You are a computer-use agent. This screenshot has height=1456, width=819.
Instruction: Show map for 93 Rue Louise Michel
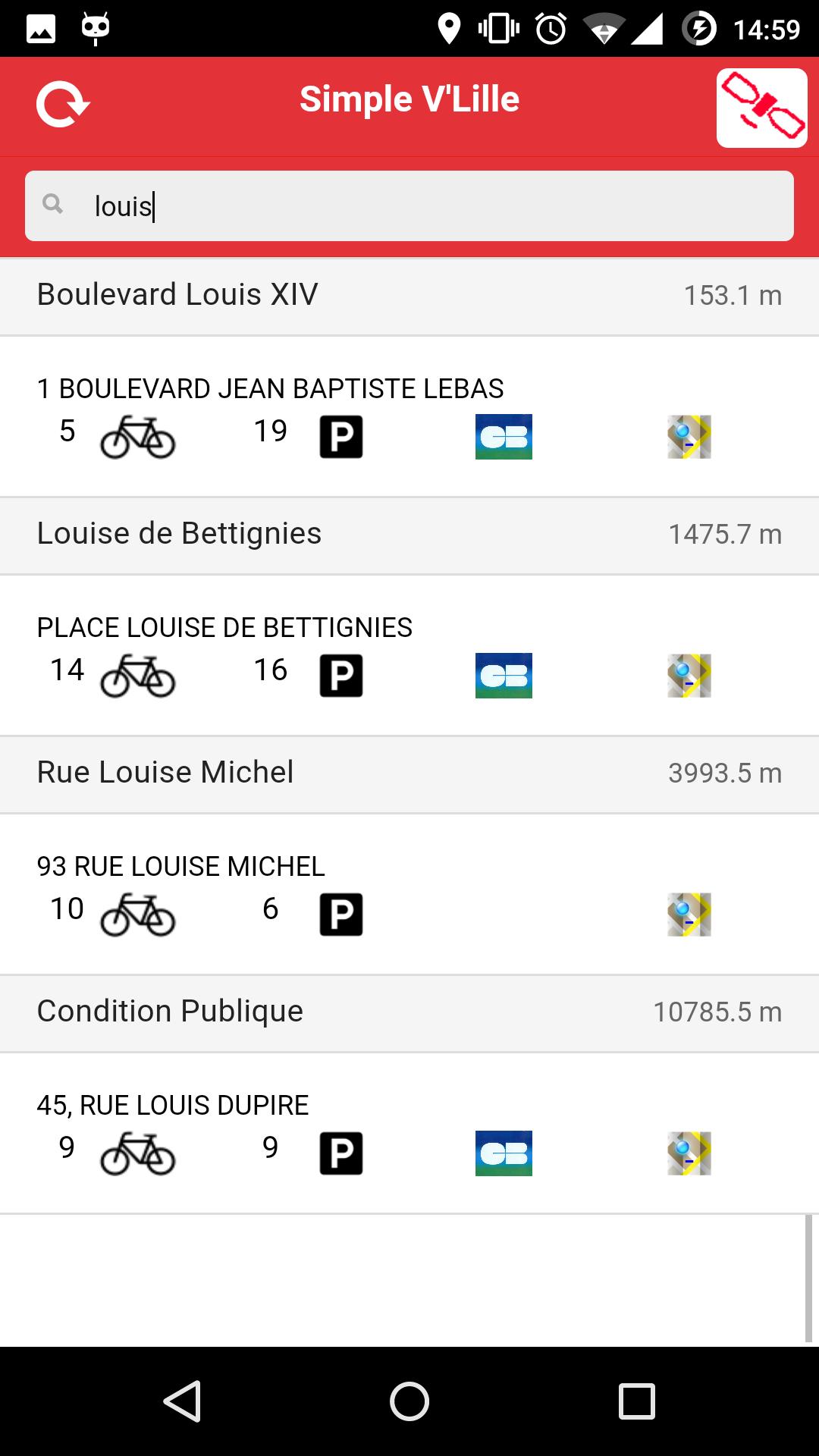pyautogui.click(x=689, y=915)
